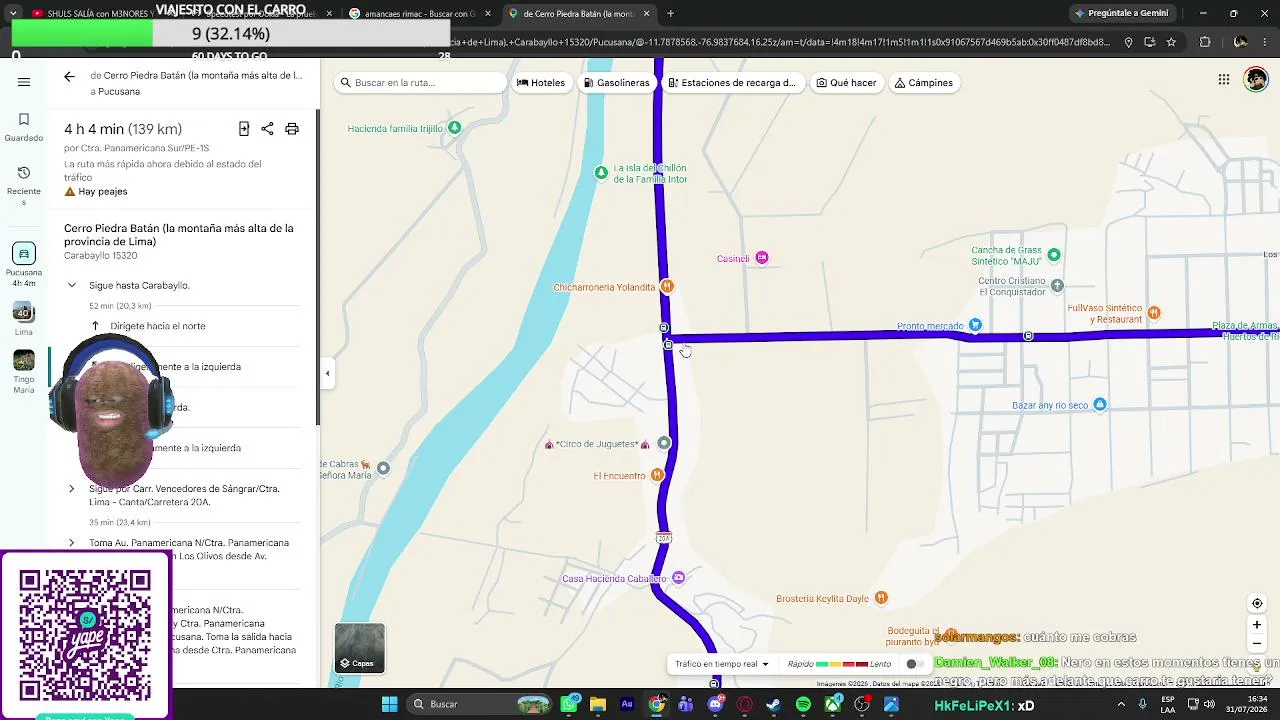Open the Google apps grid
The image size is (1280, 720).
1224,80
